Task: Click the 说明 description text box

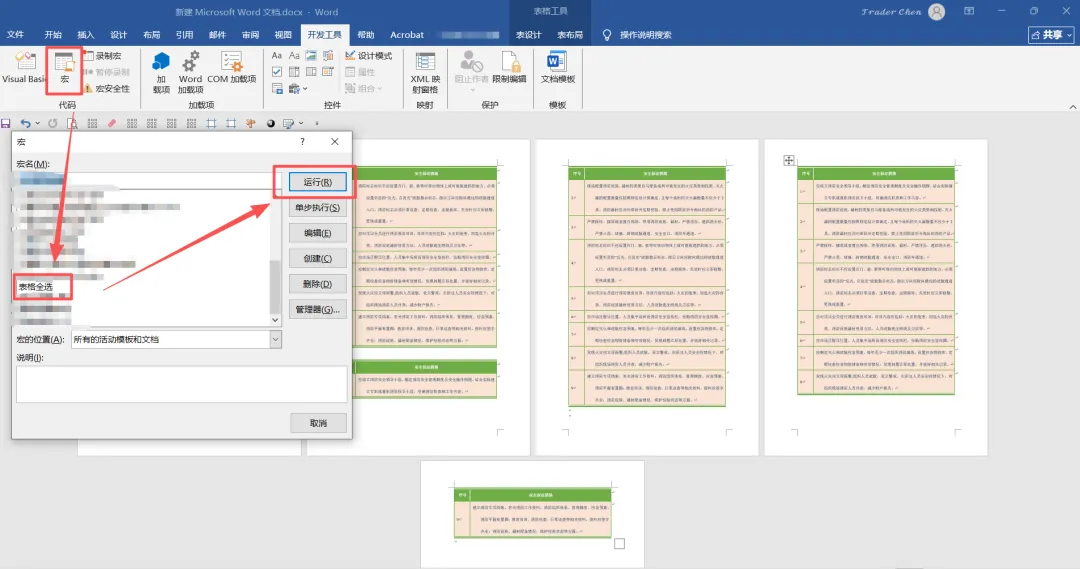Action: (182, 384)
